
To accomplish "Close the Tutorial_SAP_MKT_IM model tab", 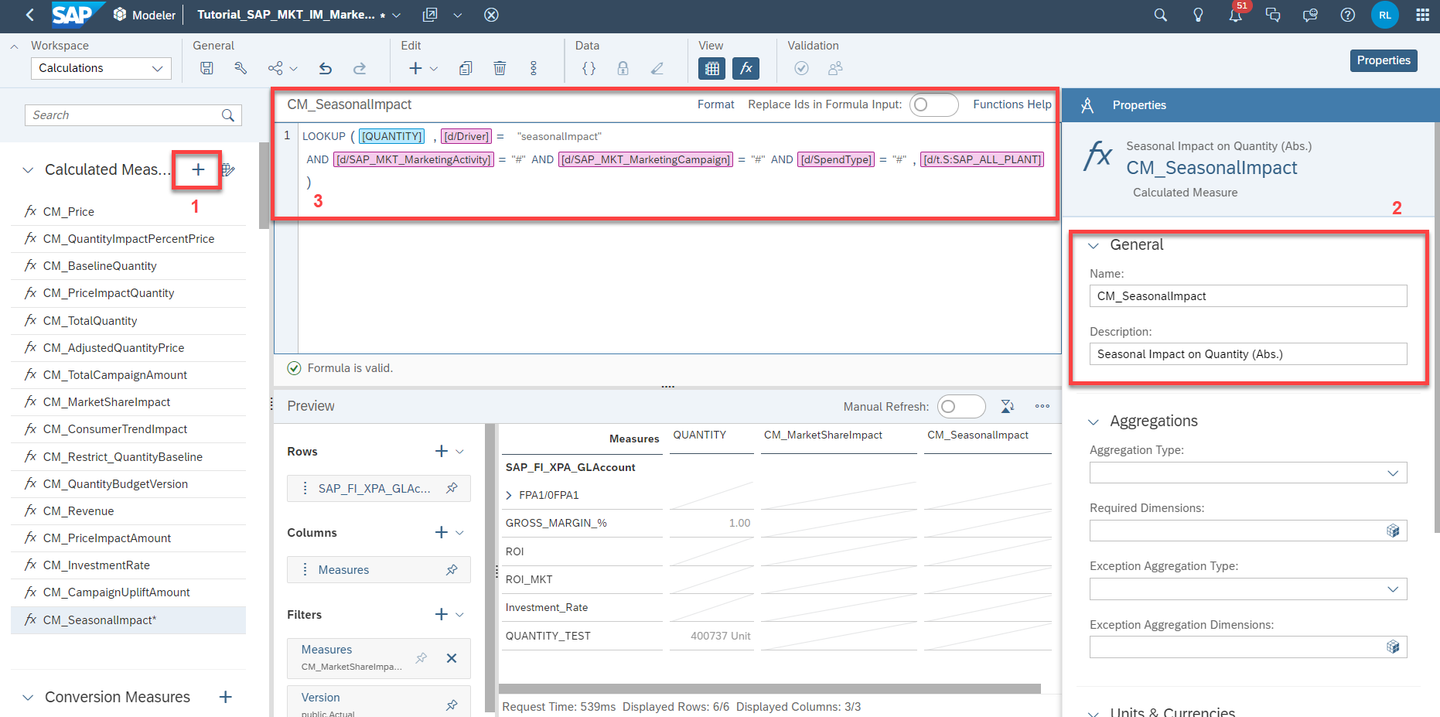I will [x=491, y=15].
